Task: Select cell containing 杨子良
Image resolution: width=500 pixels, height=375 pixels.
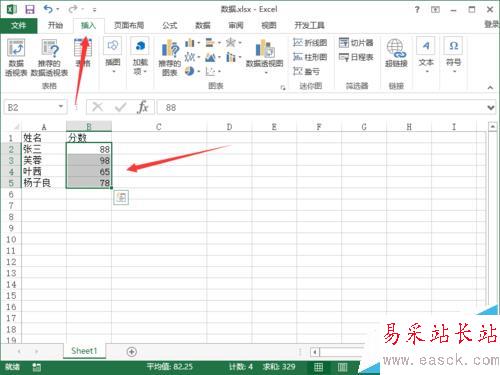Action: [x=44, y=183]
